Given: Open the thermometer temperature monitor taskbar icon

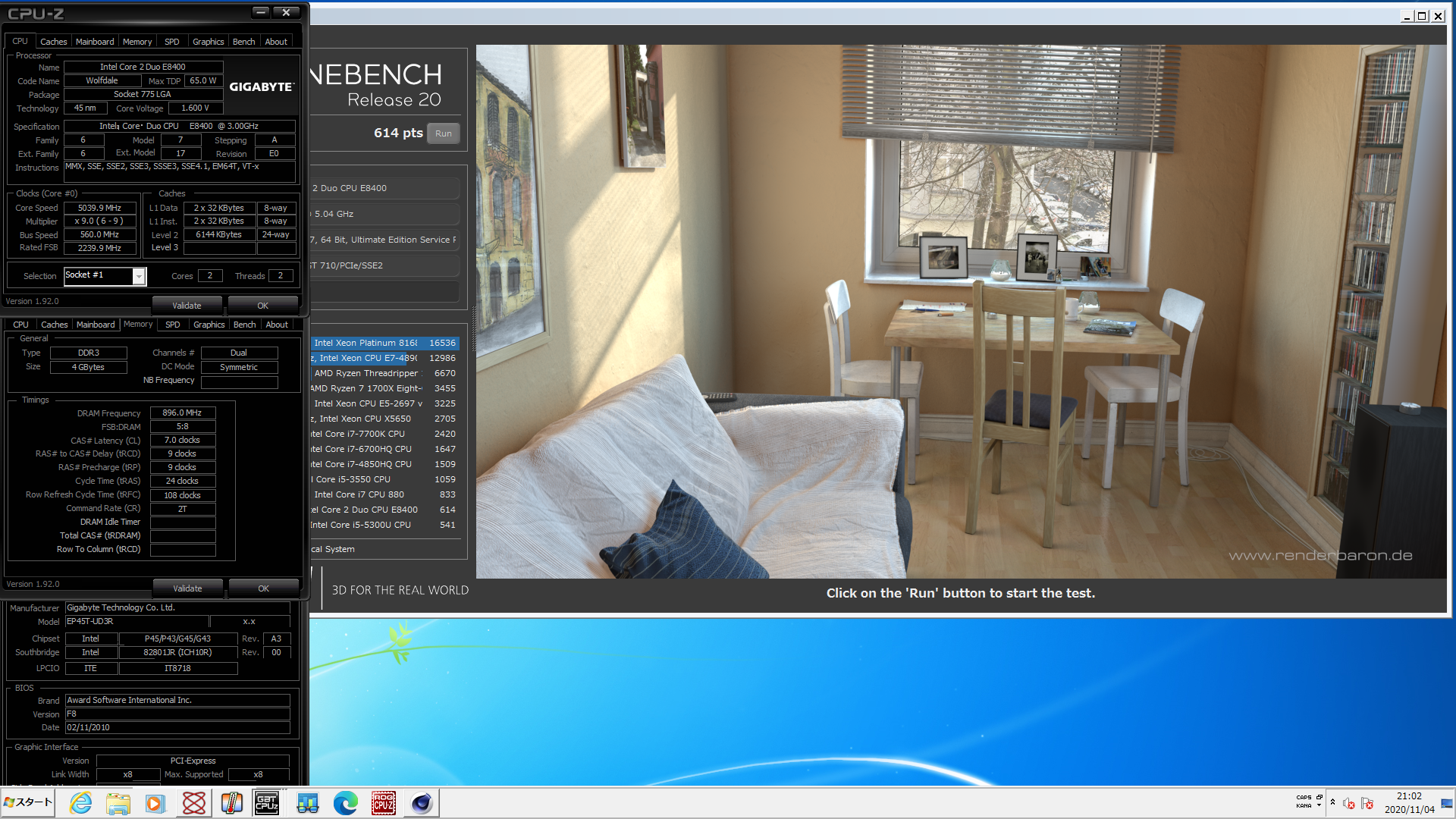Looking at the screenshot, I should click(x=231, y=803).
